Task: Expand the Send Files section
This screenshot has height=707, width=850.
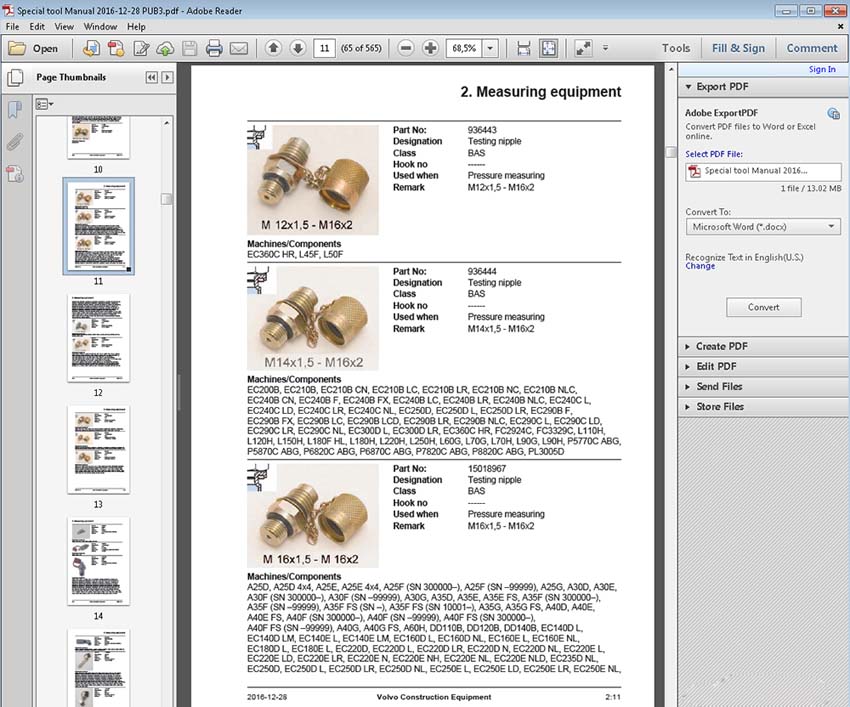Action: pos(763,387)
